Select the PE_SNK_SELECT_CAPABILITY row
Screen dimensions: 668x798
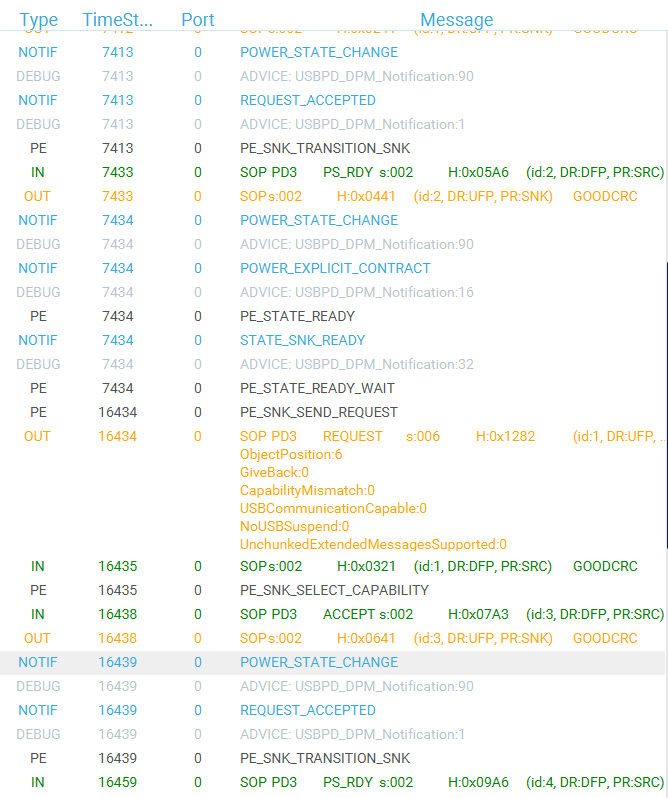(332, 590)
